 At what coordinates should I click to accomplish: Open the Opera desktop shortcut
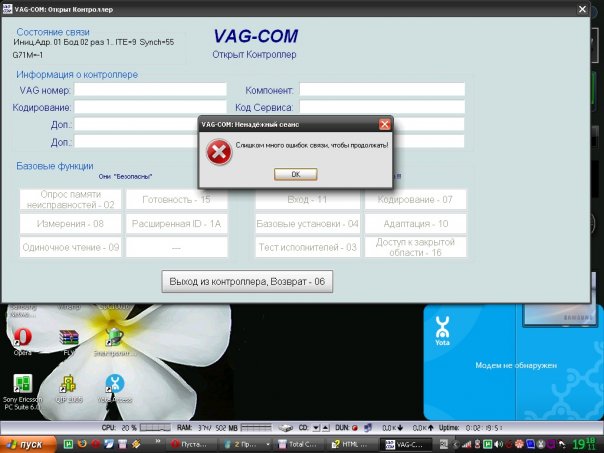[x=22, y=341]
